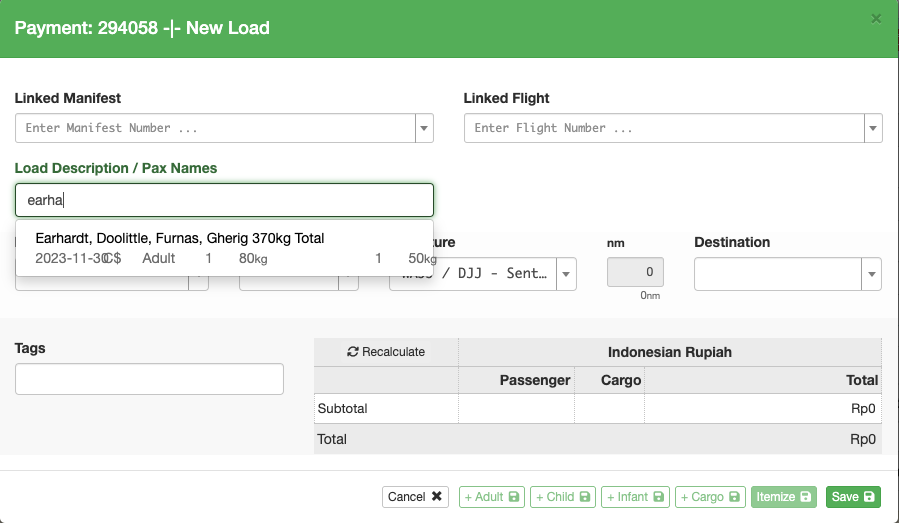Screen dimensions: 899x523
Task: Click the nm distance field
Action: pos(635,272)
